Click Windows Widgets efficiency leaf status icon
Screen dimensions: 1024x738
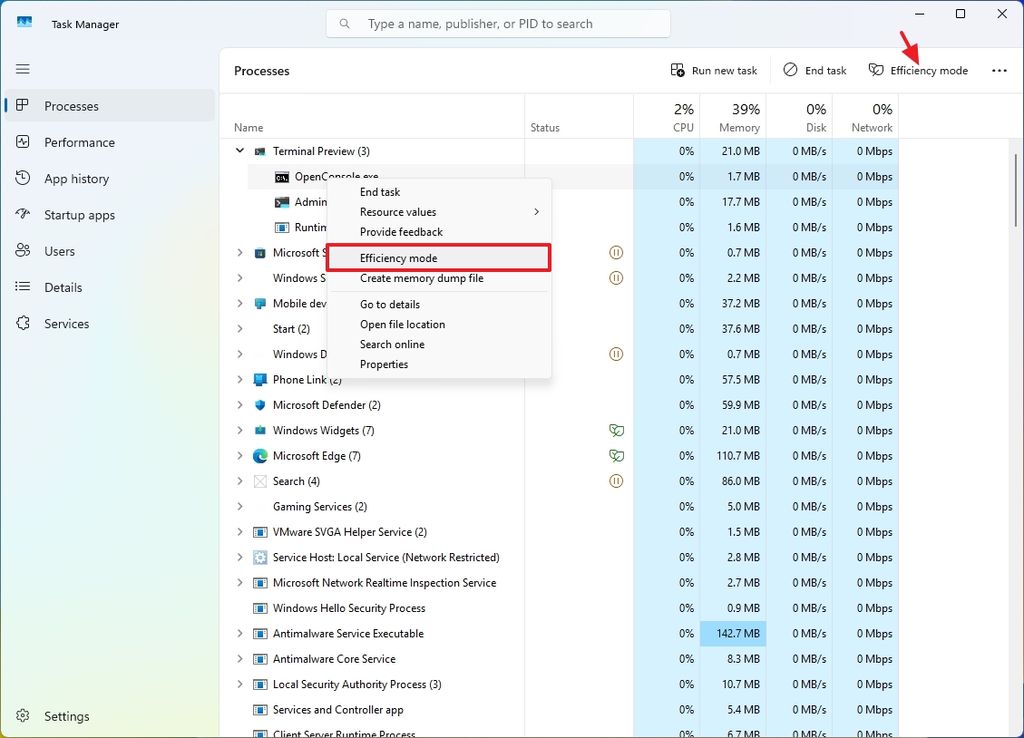tap(616, 430)
